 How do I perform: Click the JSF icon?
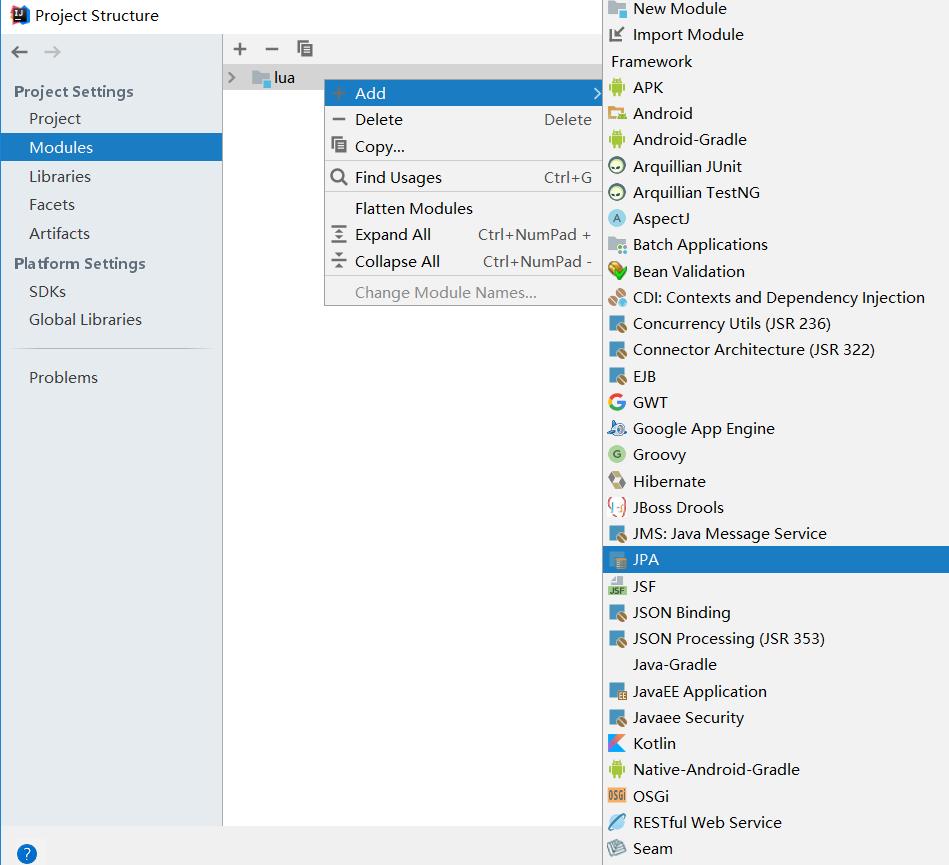coord(617,585)
